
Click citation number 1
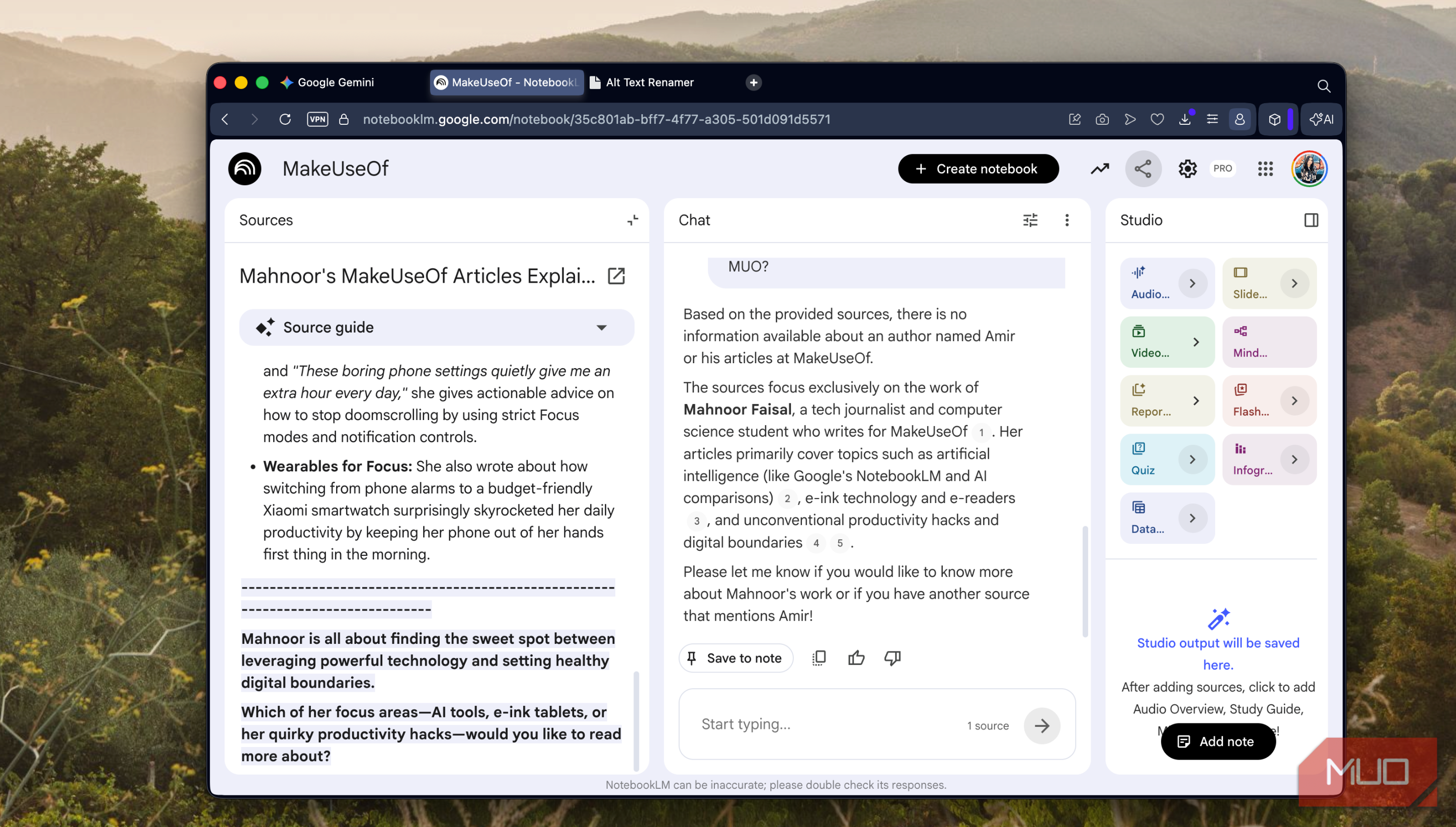(x=981, y=432)
